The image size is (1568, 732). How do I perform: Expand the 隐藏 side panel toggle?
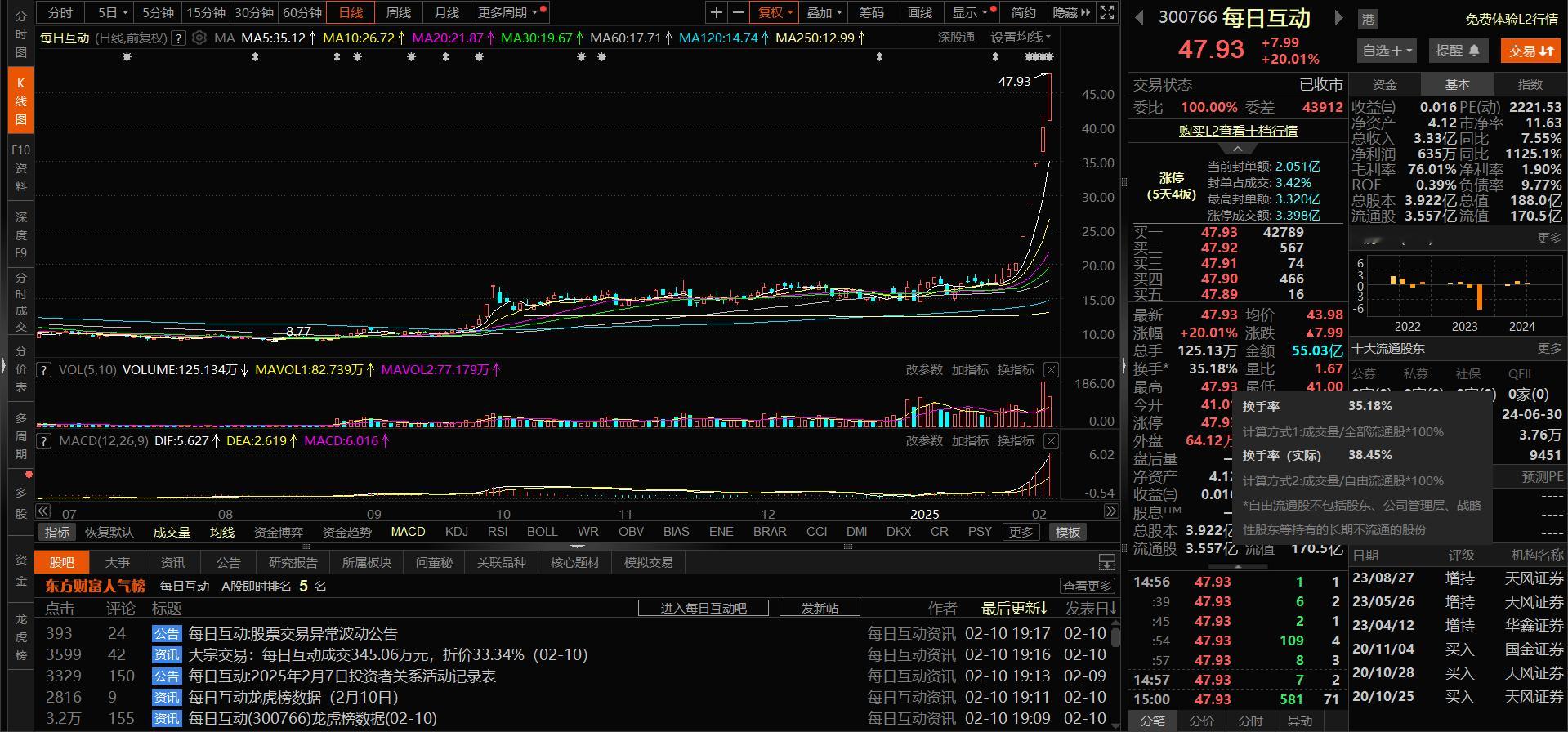pos(1071,12)
